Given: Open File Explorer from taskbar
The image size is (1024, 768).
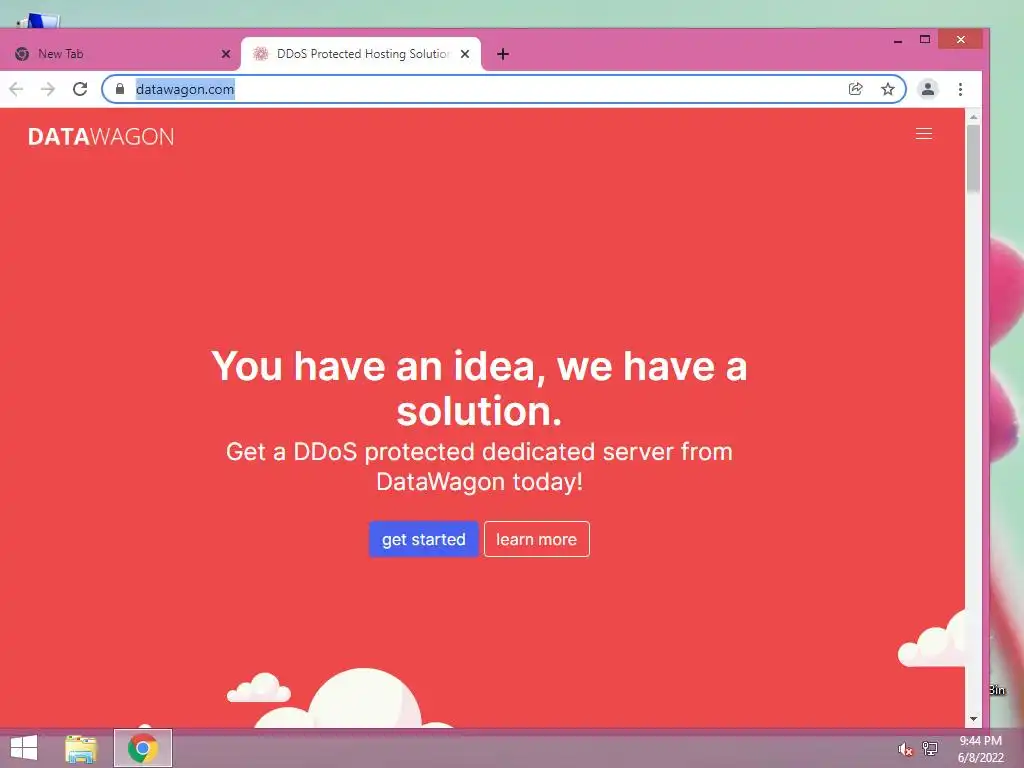Looking at the screenshot, I should click(81, 748).
